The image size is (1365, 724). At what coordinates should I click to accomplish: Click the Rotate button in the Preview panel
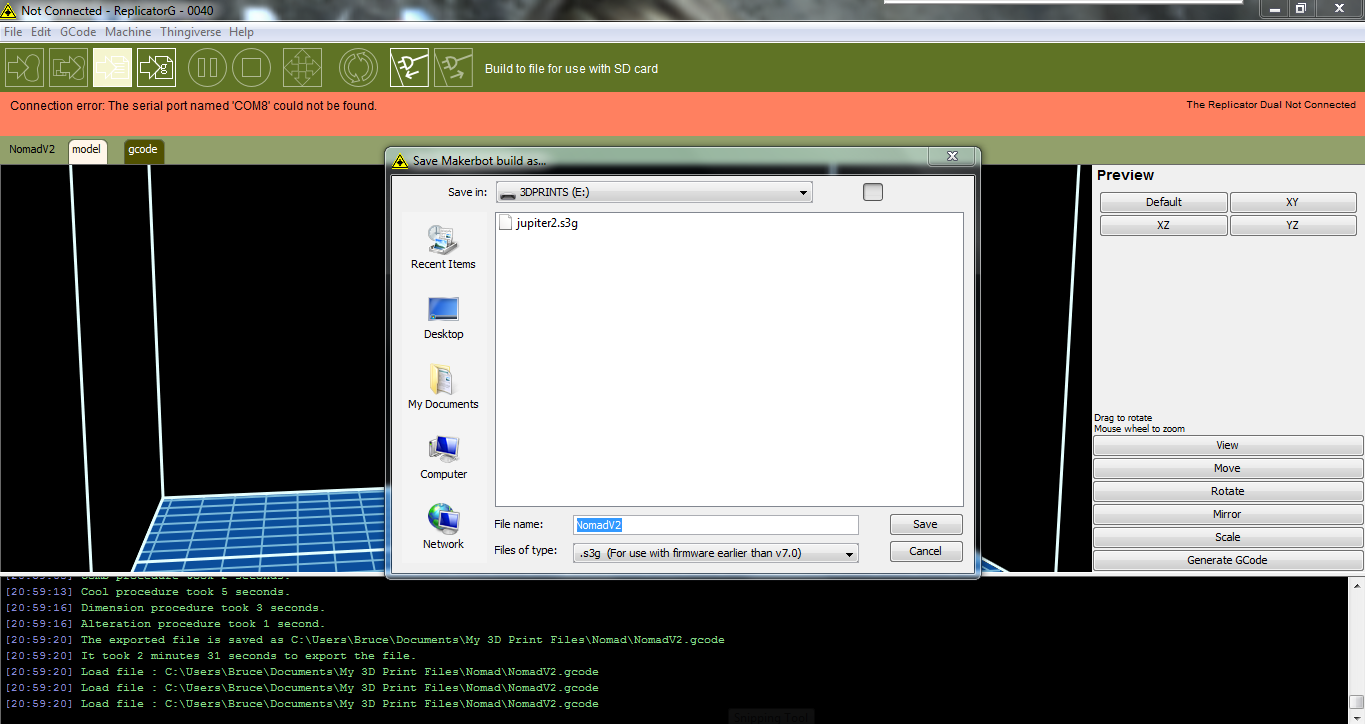[1228, 491]
